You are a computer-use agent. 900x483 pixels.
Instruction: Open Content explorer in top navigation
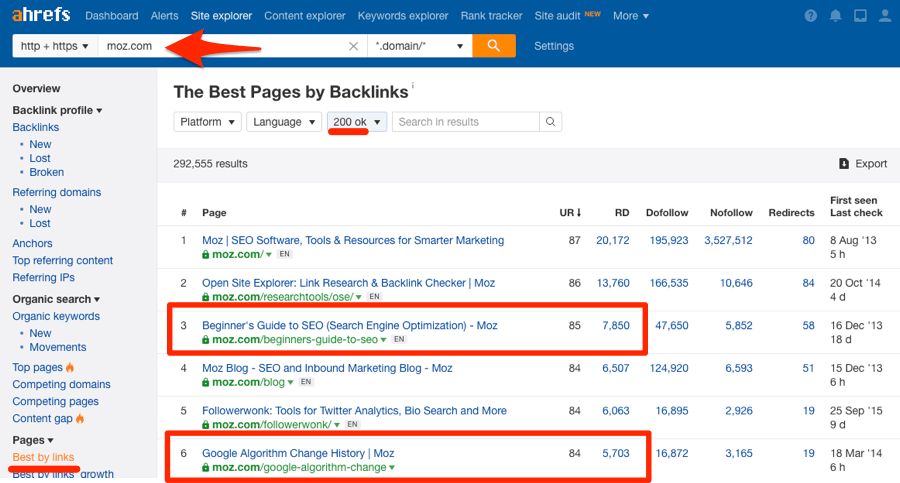click(x=305, y=16)
